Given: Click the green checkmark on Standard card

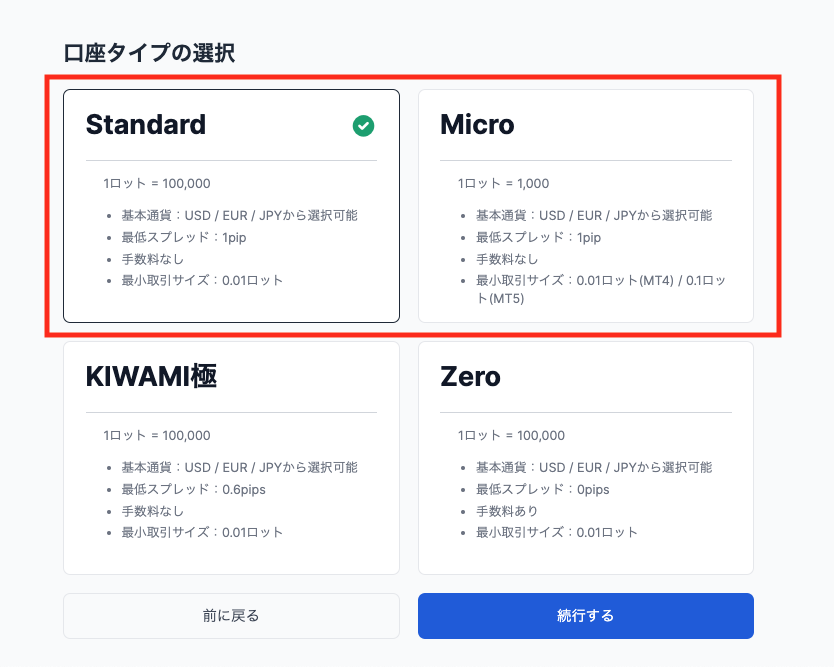Looking at the screenshot, I should click(364, 125).
